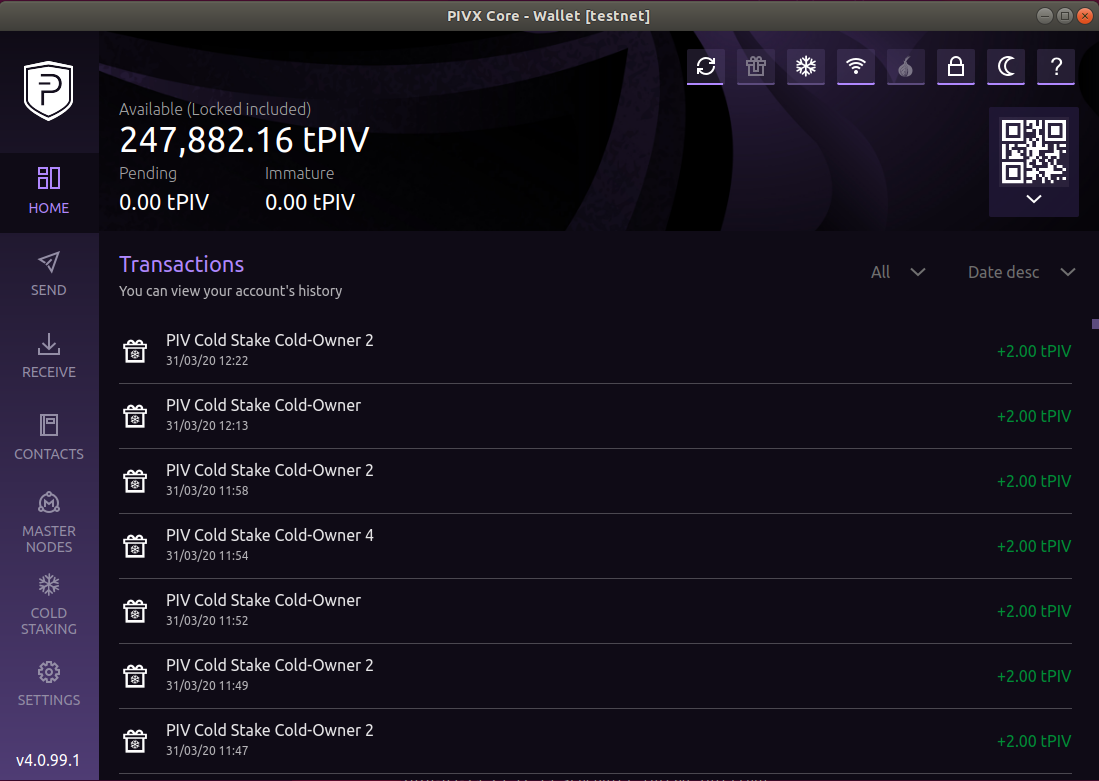The width and height of the screenshot is (1099, 781).
Task: Click the 31/03/20 11:47 timestamp
Action: pyautogui.click(x=207, y=750)
